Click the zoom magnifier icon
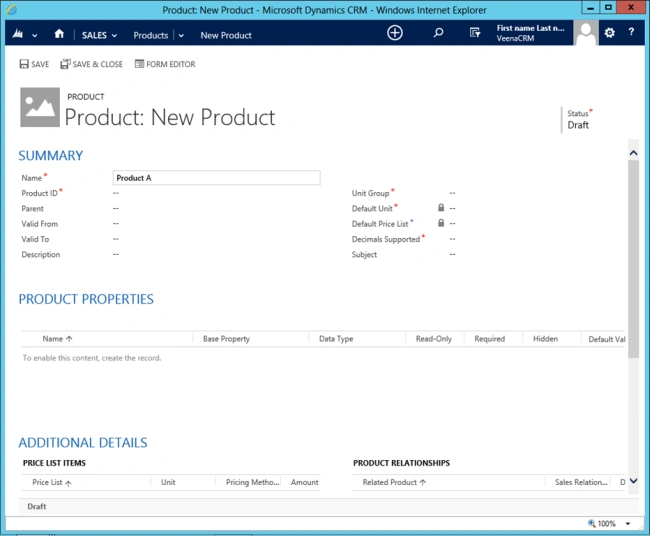The width and height of the screenshot is (650, 536). click(592, 523)
